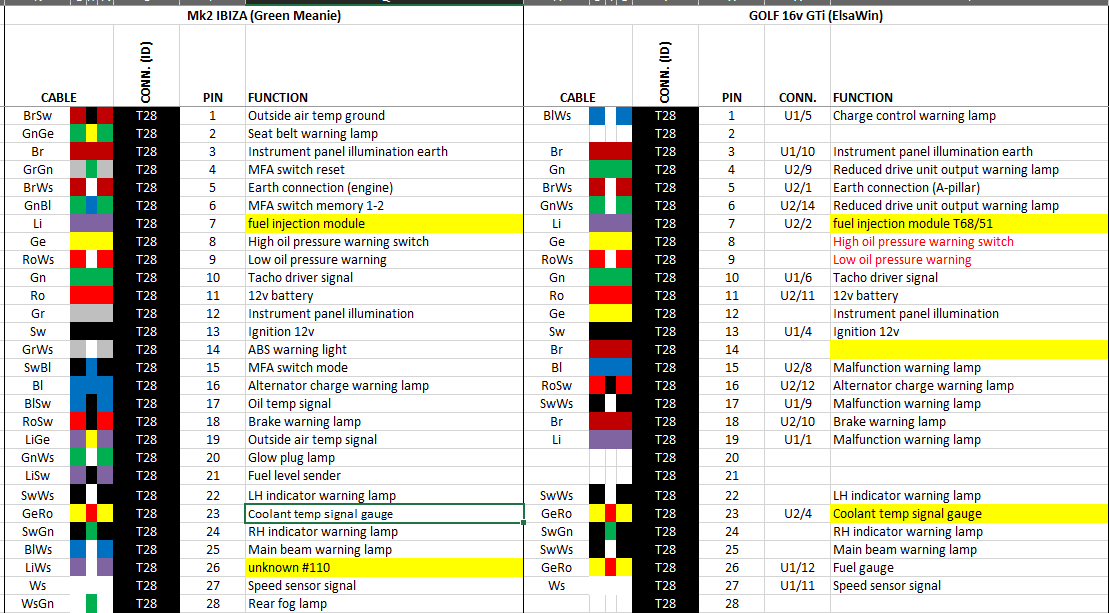Select connector cell "U1/5"
Viewport: 1109px width, 613px height.
(x=798, y=115)
